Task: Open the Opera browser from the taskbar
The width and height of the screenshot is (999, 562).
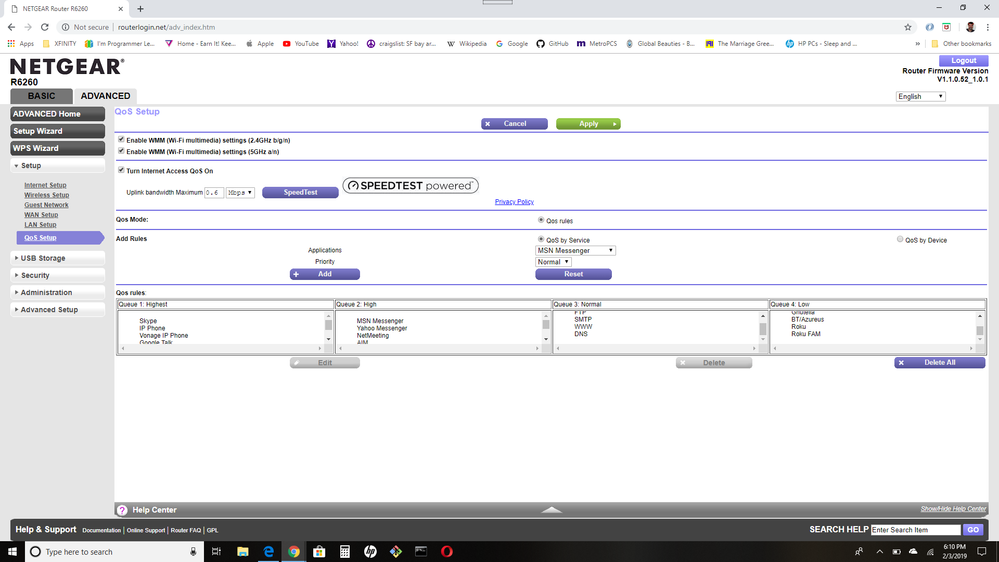Action: (447, 551)
